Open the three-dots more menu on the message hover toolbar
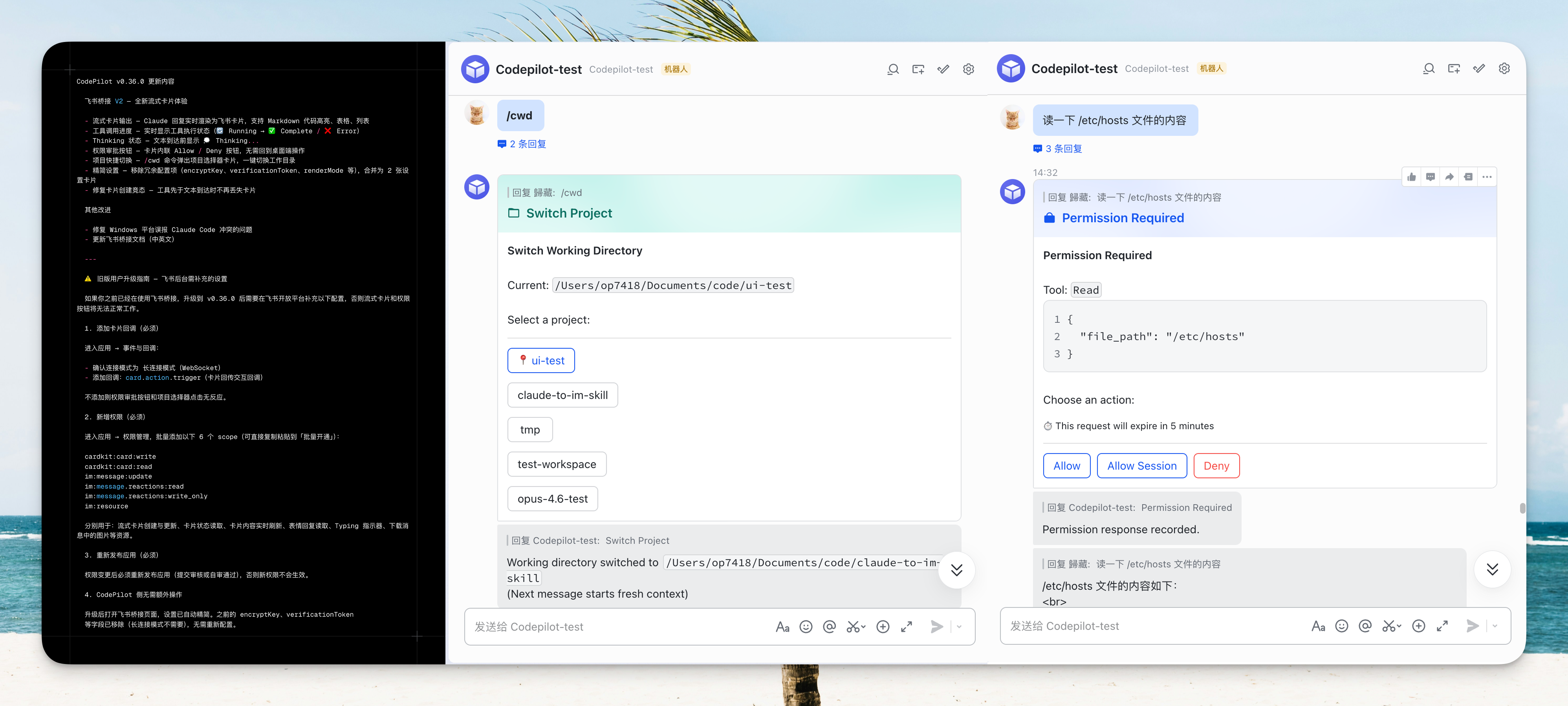 [x=1487, y=177]
